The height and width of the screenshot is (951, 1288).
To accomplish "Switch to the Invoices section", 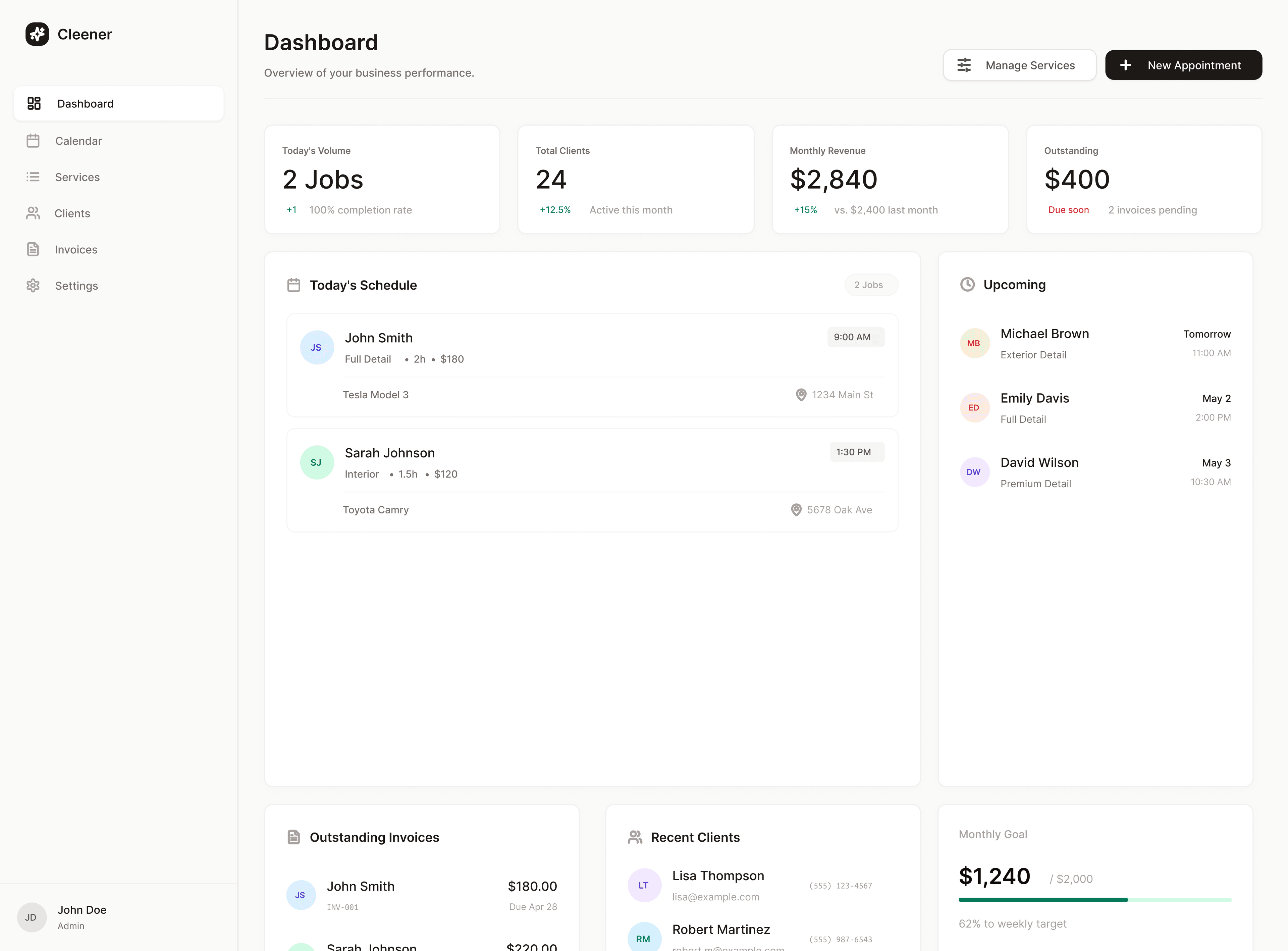I will point(76,249).
